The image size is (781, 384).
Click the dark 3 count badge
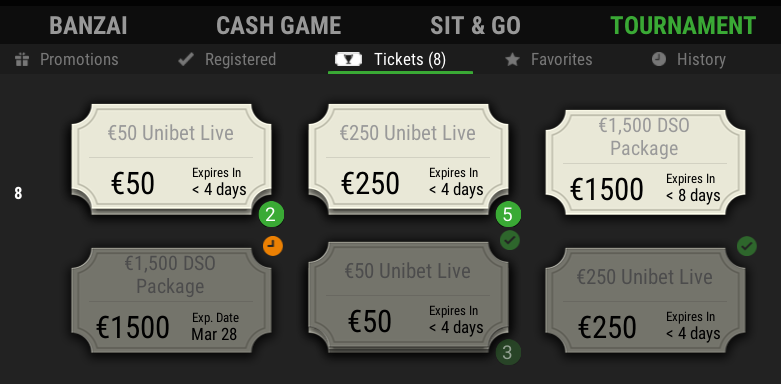tap(508, 353)
